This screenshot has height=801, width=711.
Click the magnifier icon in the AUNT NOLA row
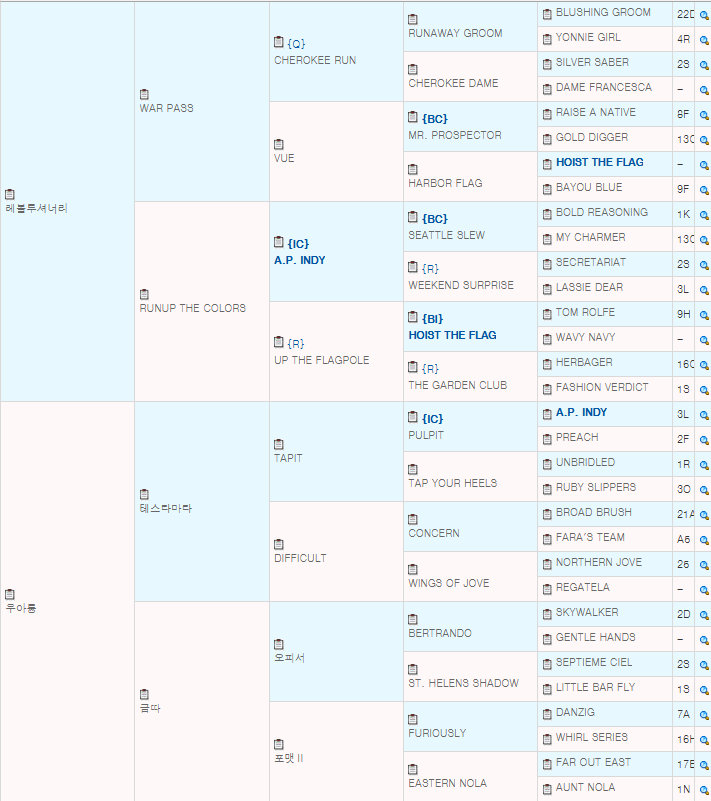[x=704, y=790]
